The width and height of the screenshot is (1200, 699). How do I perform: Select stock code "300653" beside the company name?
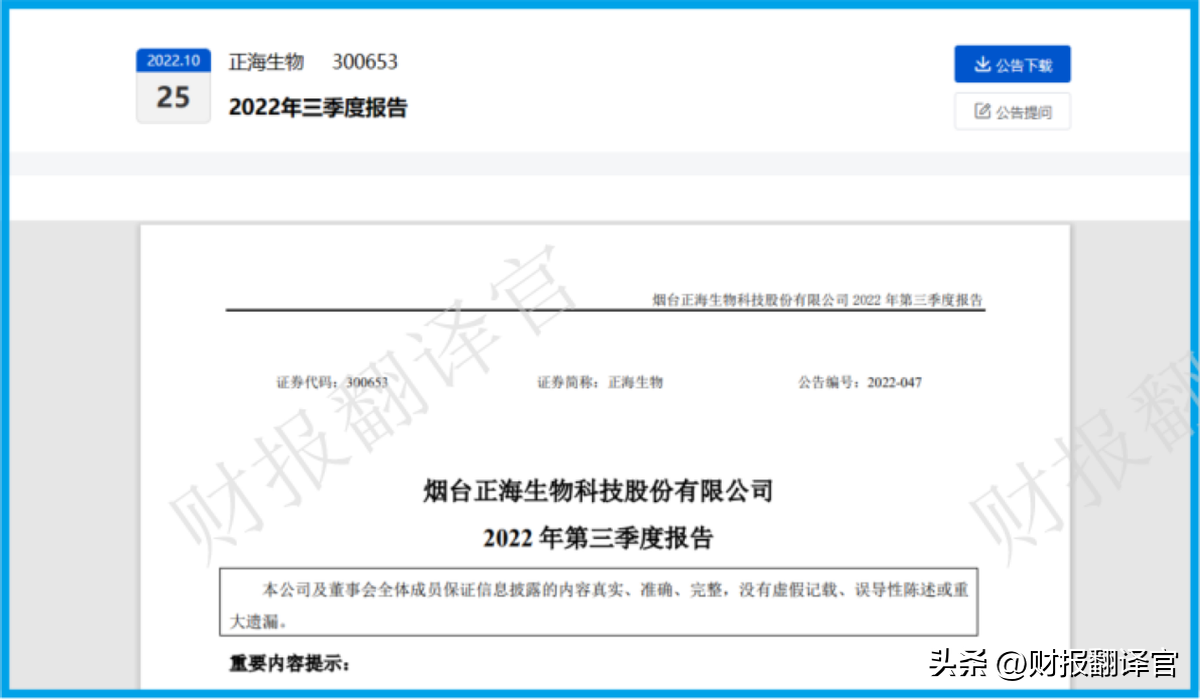pyautogui.click(x=365, y=62)
